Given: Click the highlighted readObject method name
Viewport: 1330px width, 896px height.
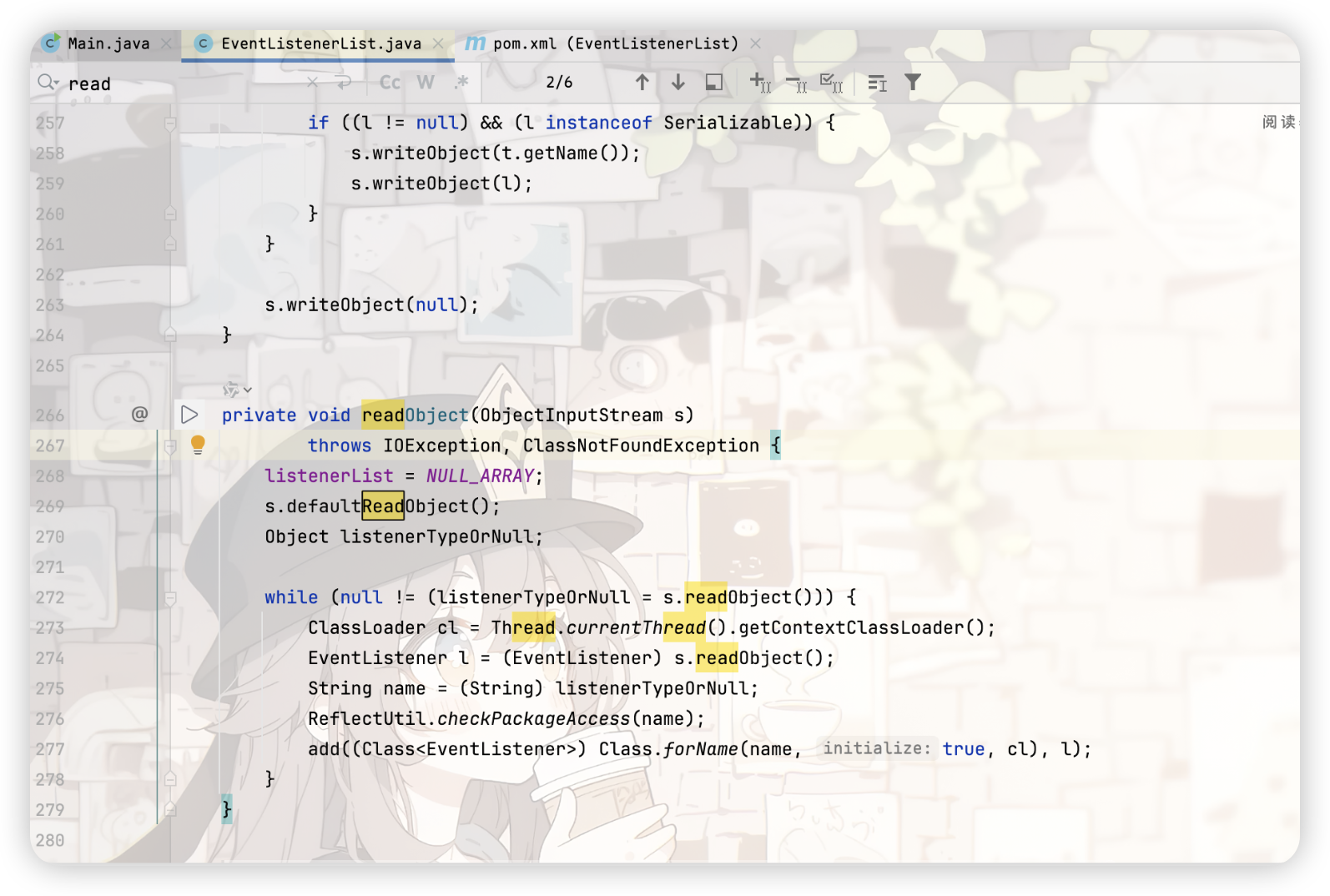Looking at the screenshot, I should click(416, 415).
